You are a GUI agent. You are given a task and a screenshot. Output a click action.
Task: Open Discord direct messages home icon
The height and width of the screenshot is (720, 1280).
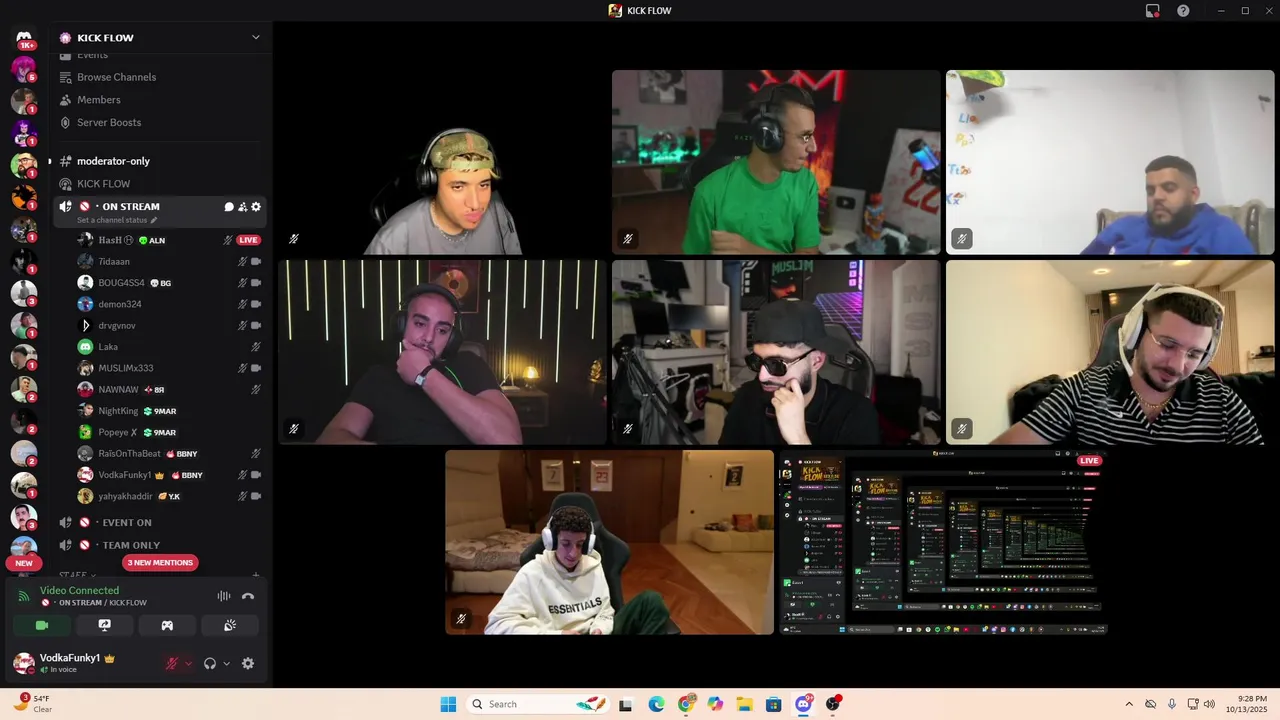coord(24,38)
